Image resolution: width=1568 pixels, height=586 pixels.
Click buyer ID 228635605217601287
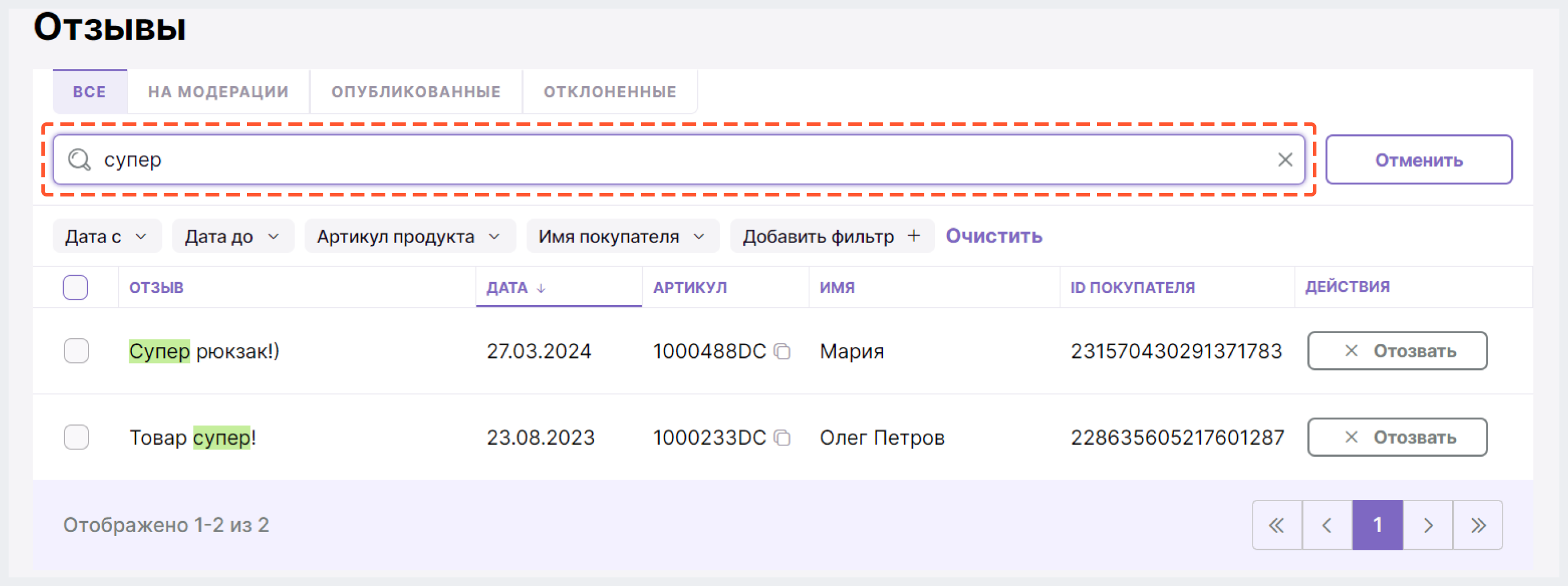(1178, 437)
